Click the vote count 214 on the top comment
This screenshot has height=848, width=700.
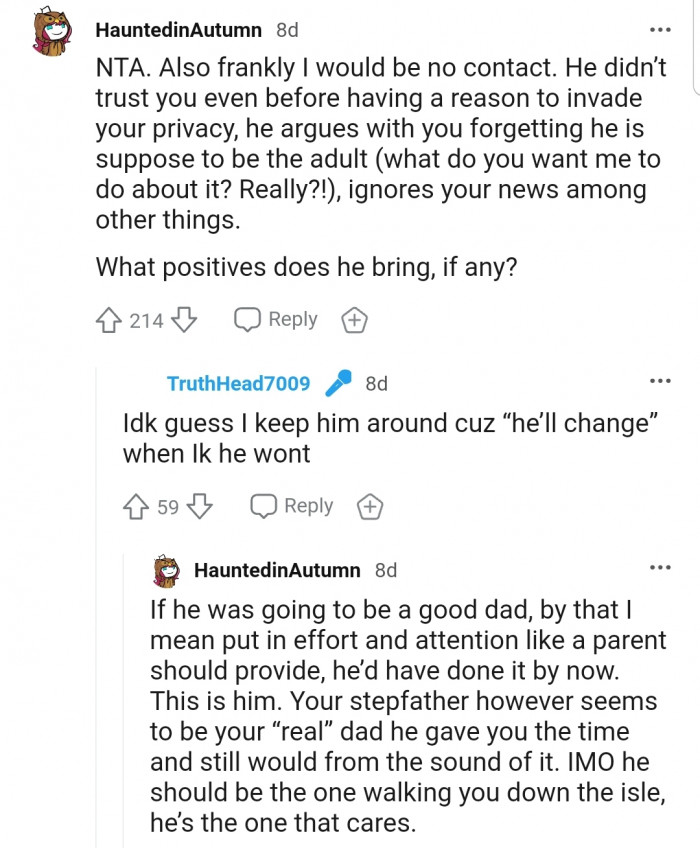click(146, 320)
